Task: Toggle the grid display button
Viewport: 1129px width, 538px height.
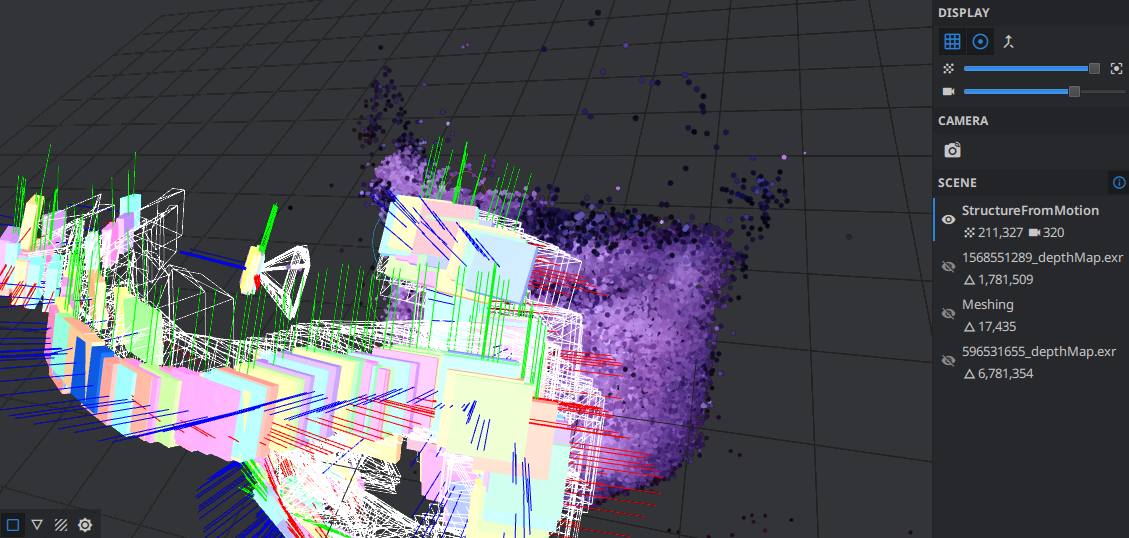Action: pyautogui.click(x=952, y=42)
